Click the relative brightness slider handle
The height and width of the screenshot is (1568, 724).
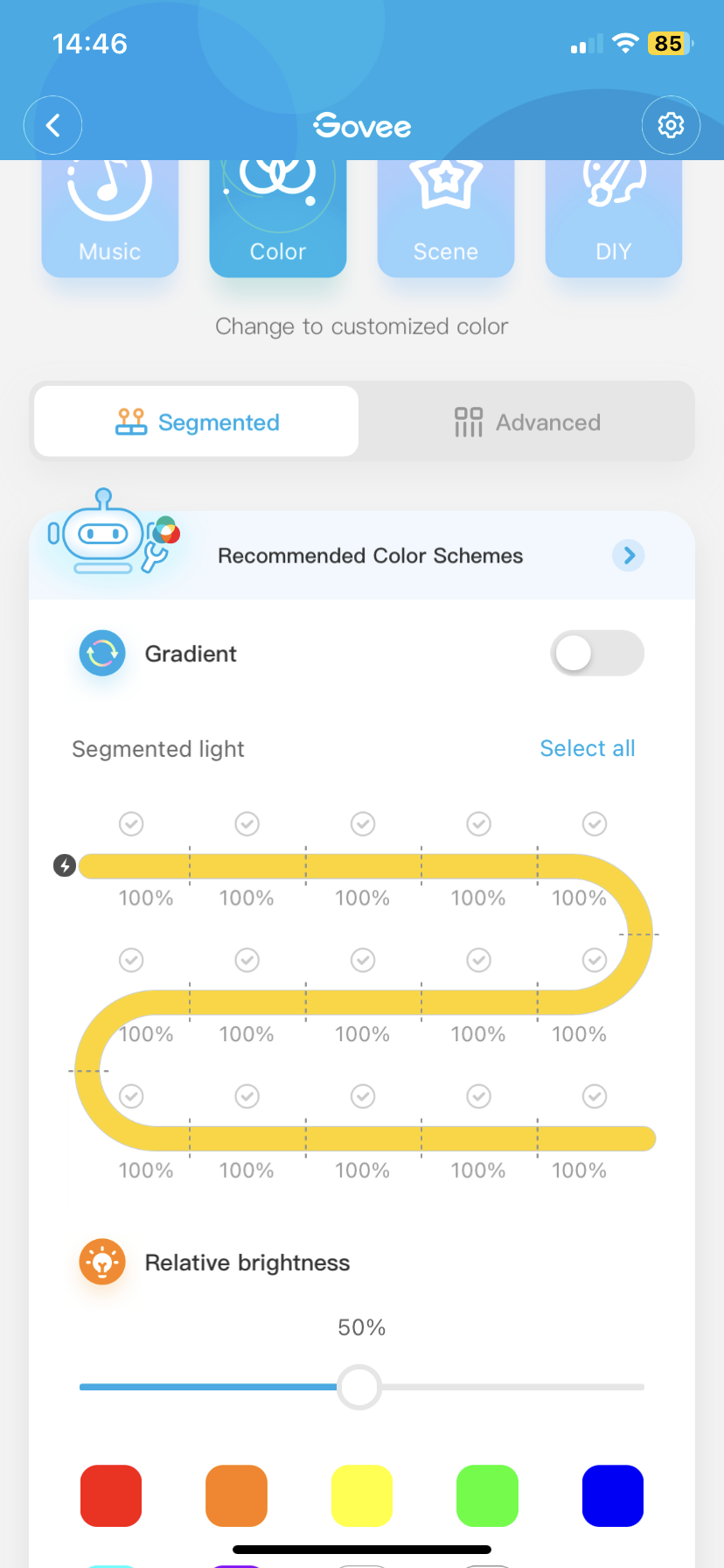pyautogui.click(x=359, y=1387)
